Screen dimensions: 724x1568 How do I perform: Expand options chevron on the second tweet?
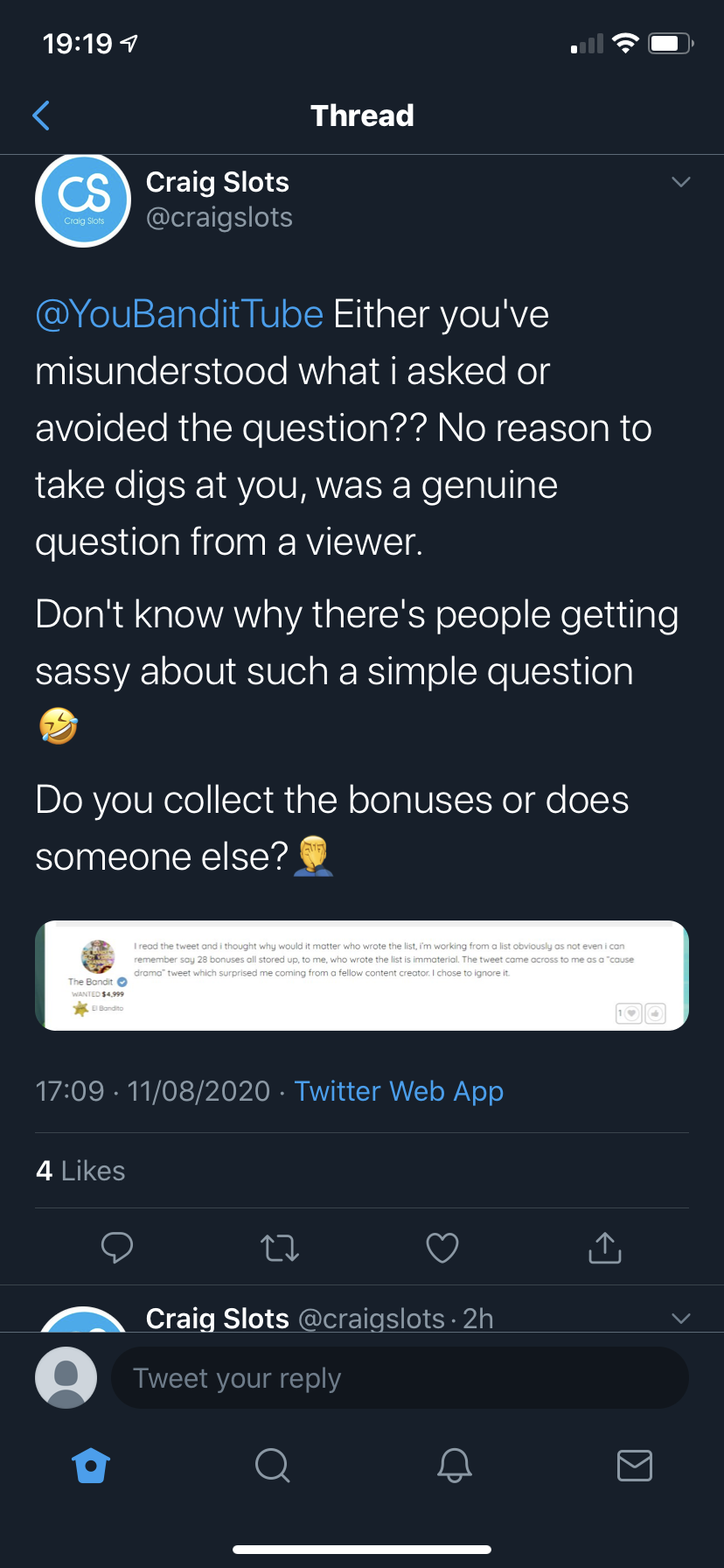coord(681,1318)
